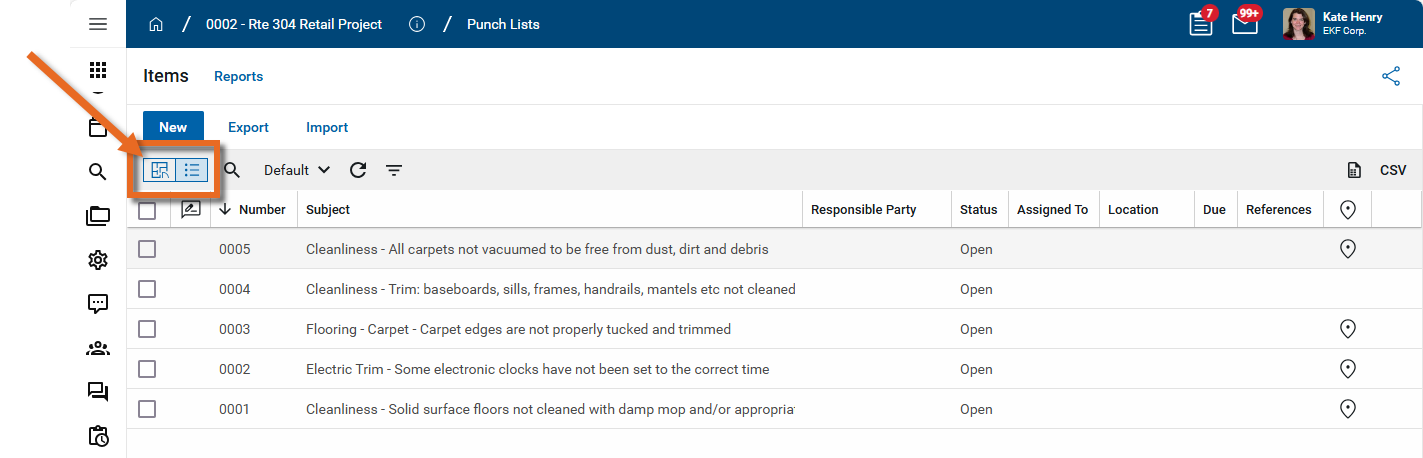Click the New button
The height and width of the screenshot is (458, 1423).
click(173, 127)
